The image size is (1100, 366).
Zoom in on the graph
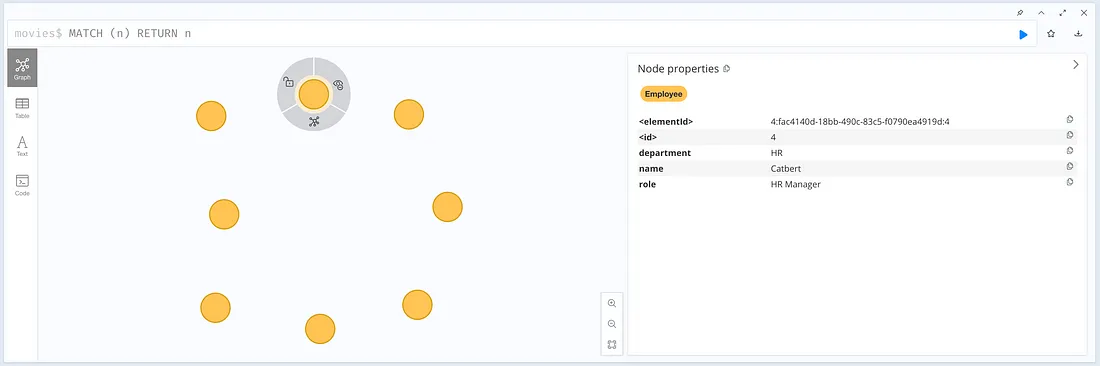point(612,303)
